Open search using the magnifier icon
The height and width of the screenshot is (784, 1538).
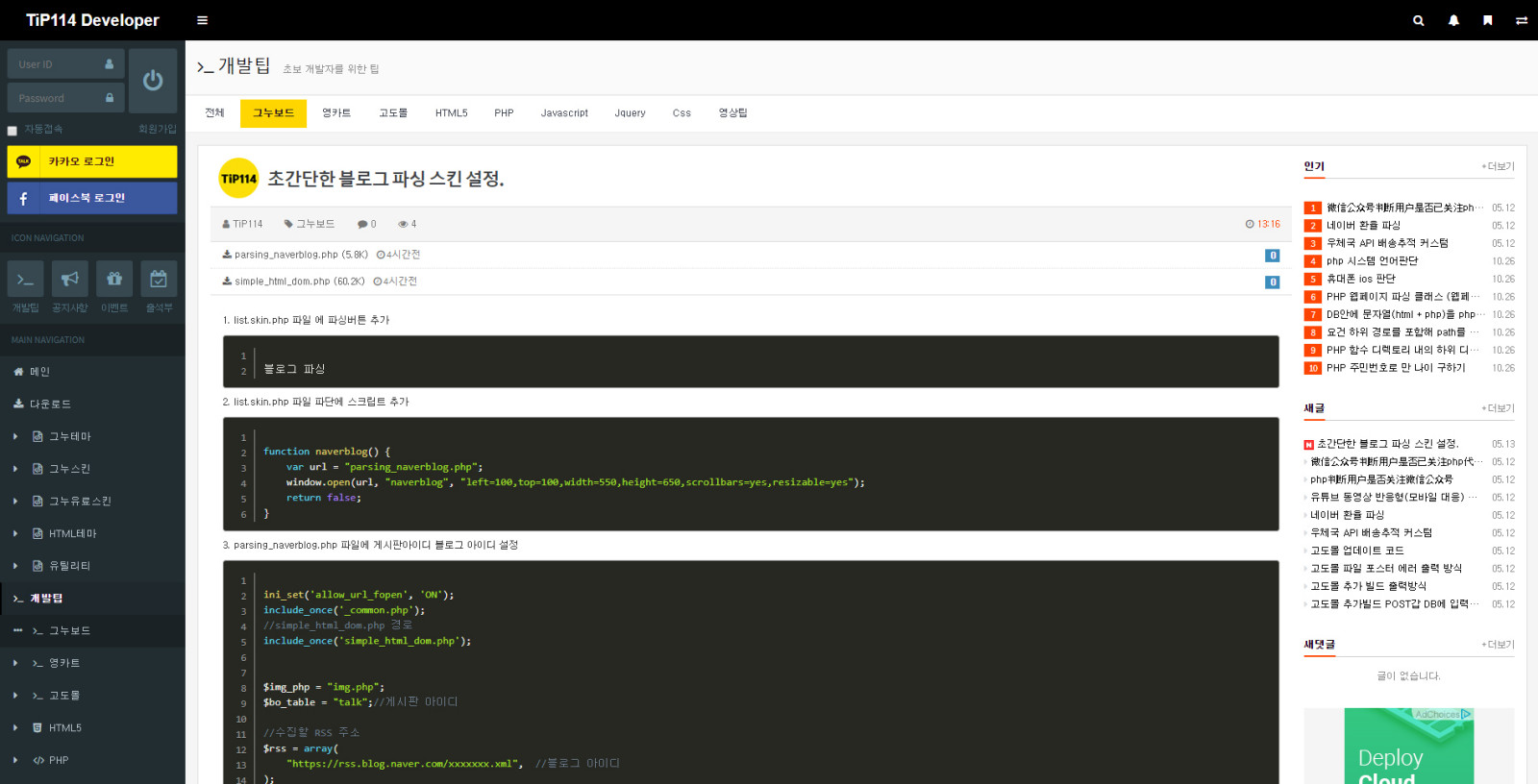click(x=1418, y=20)
